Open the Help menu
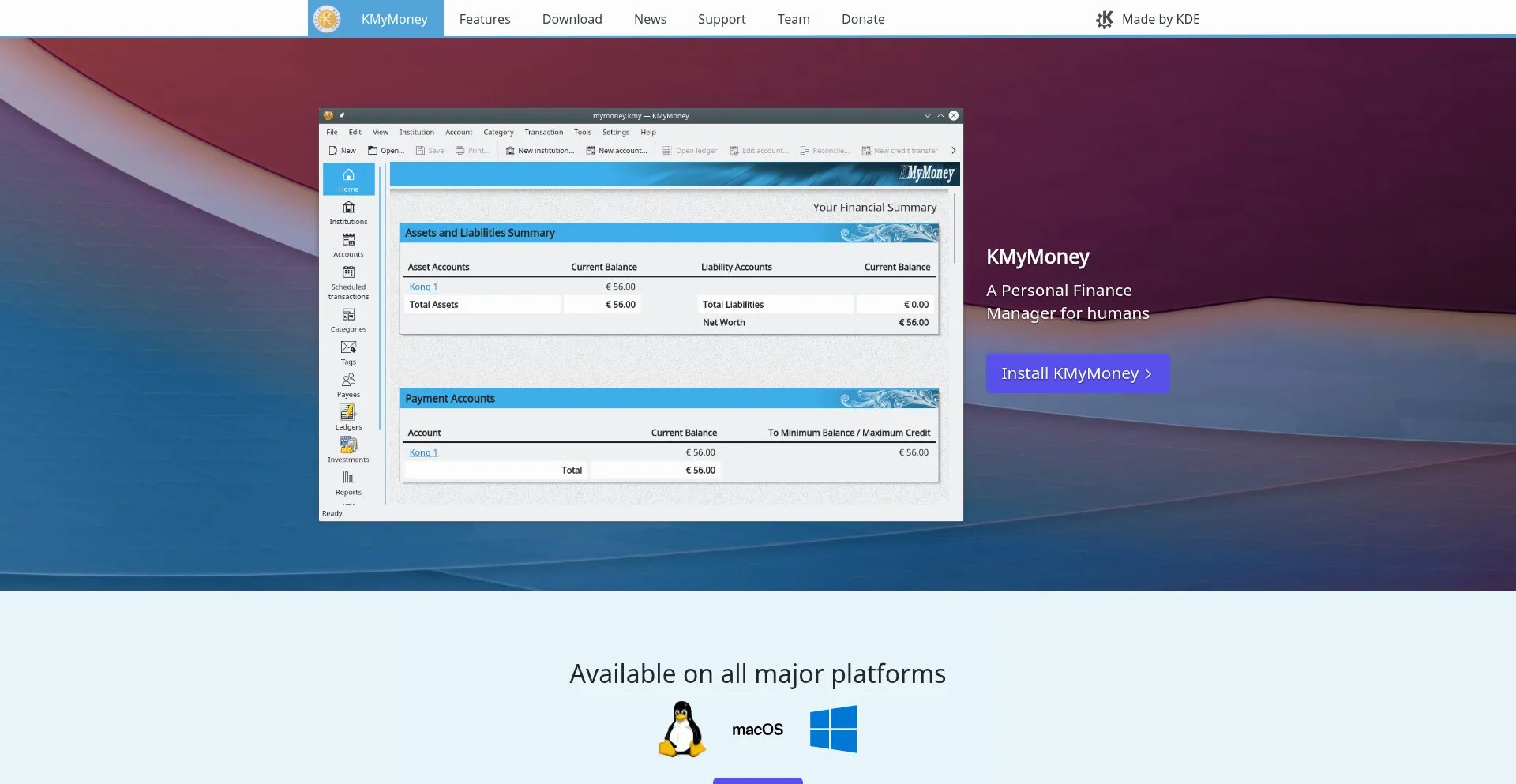1516x784 pixels. [x=648, y=132]
